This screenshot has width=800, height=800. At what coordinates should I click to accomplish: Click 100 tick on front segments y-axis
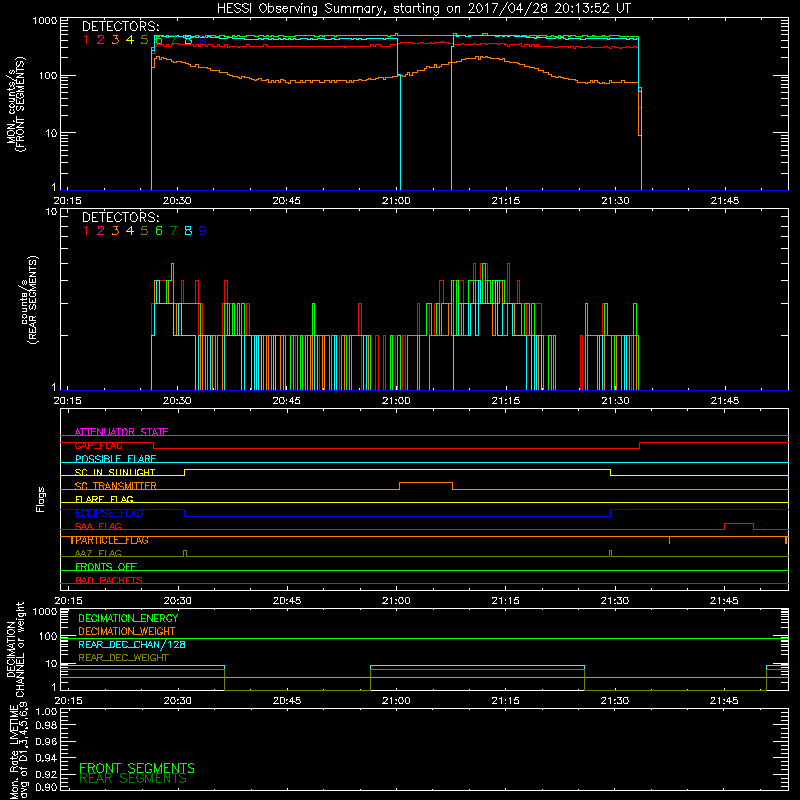[x=48, y=76]
